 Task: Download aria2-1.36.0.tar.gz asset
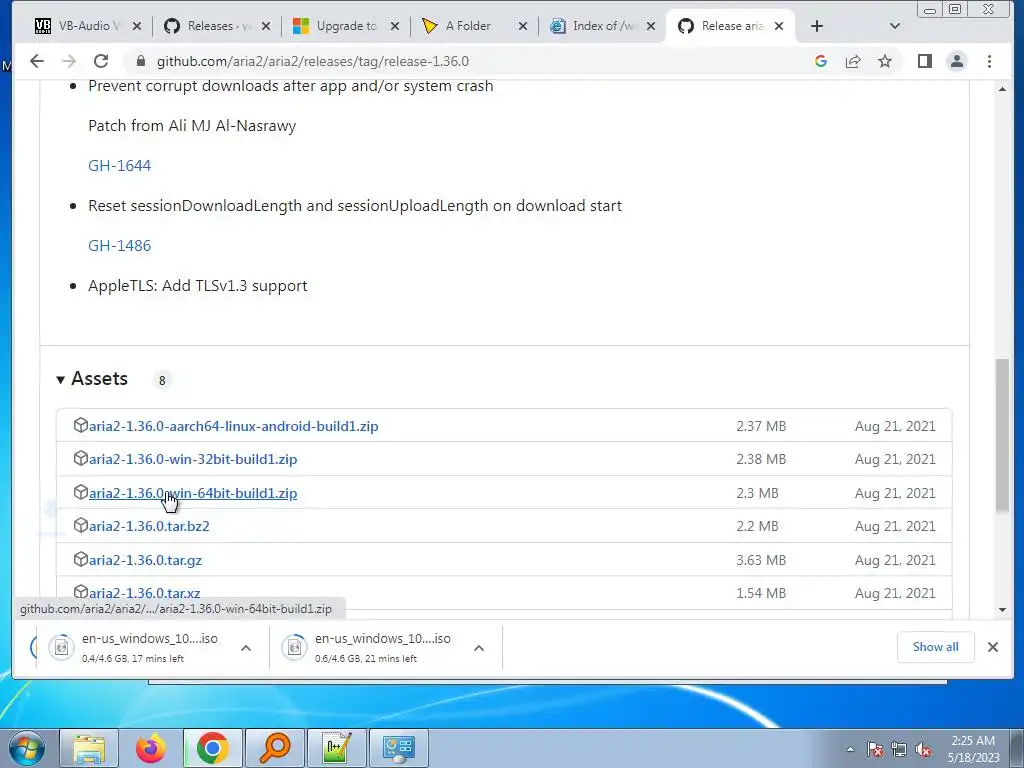pyautogui.click(x=145, y=560)
